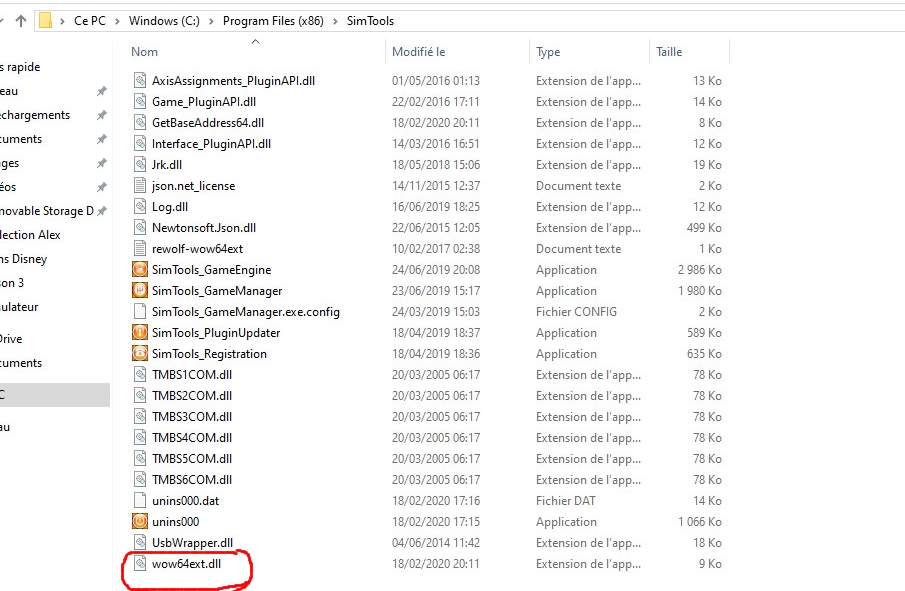
Task: Click the SimTools_PluginUpdater application icon
Action: click(140, 332)
